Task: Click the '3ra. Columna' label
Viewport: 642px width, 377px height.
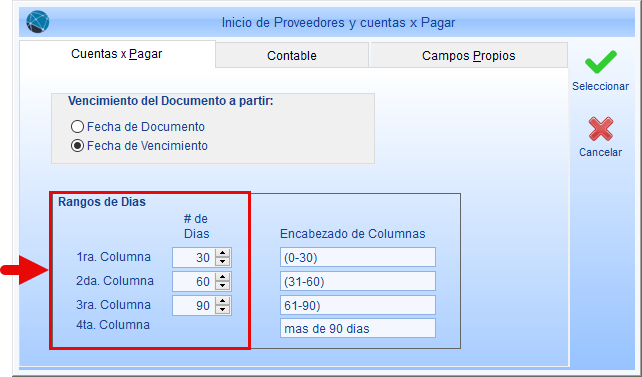Action: pos(113,305)
